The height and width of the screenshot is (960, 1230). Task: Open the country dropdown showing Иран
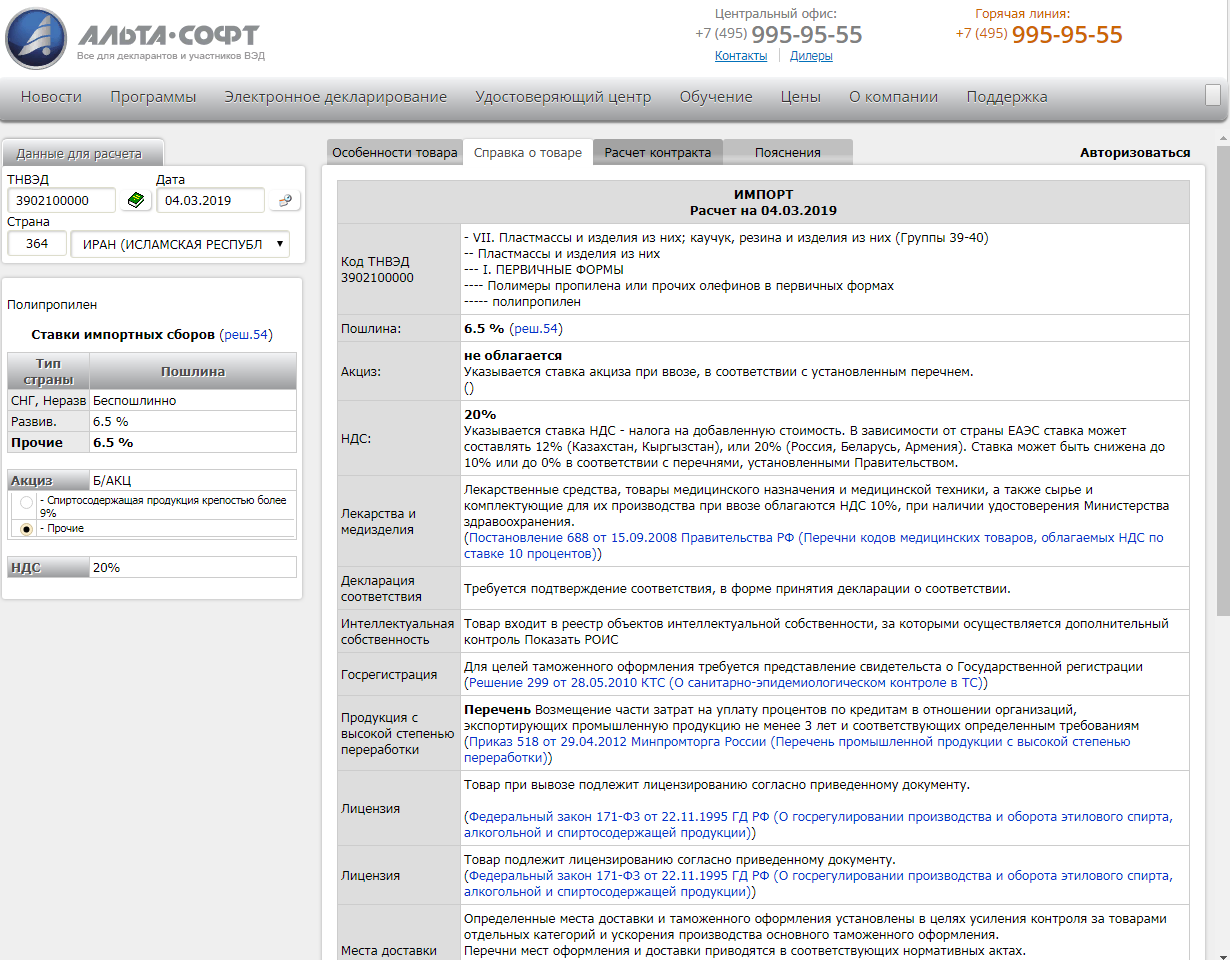180,244
